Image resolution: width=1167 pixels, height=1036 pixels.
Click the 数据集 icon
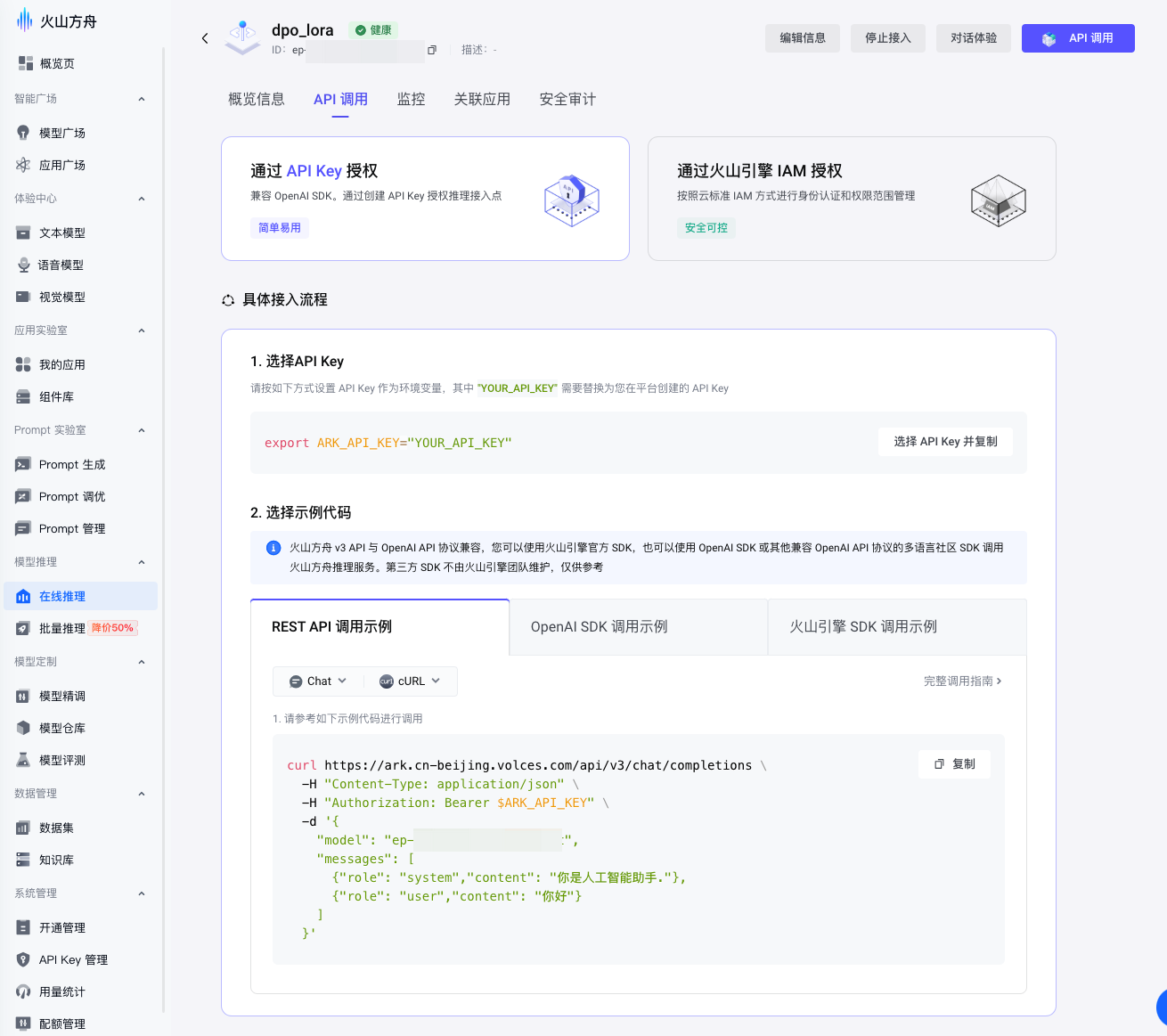tap(23, 828)
